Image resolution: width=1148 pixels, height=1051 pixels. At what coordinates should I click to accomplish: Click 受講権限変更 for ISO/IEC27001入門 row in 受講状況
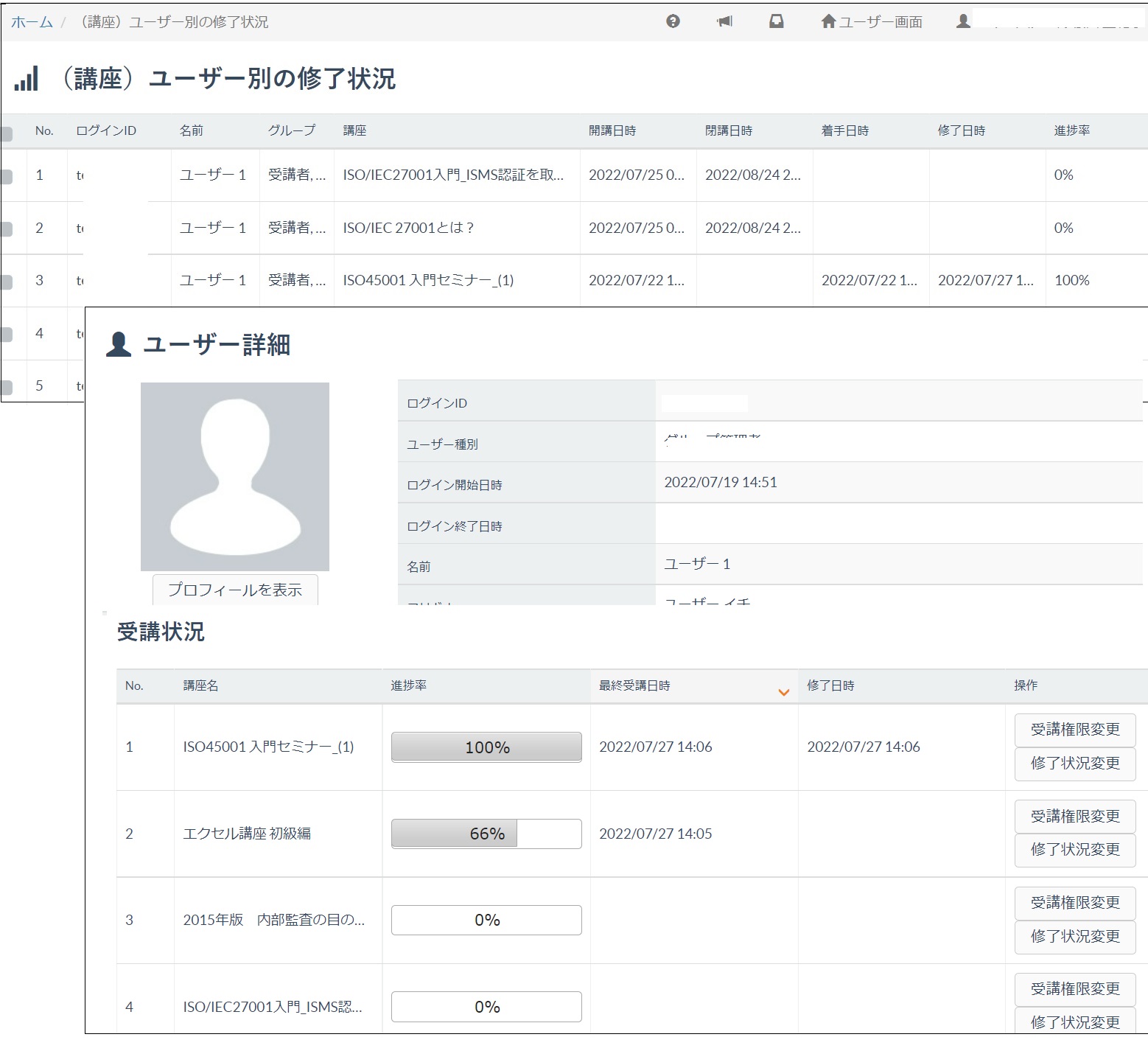tap(1075, 989)
